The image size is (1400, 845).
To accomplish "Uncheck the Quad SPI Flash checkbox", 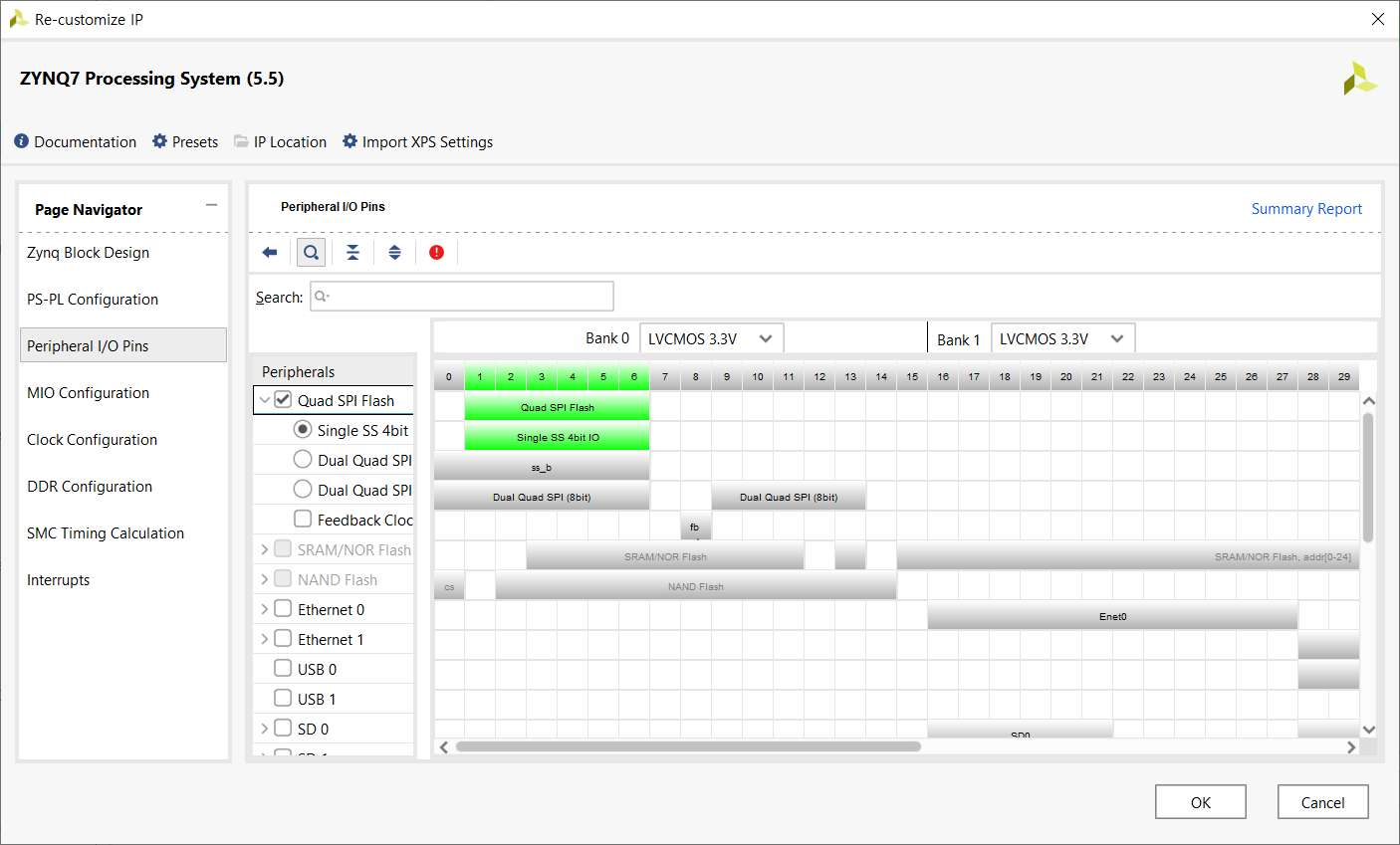I will click(283, 400).
